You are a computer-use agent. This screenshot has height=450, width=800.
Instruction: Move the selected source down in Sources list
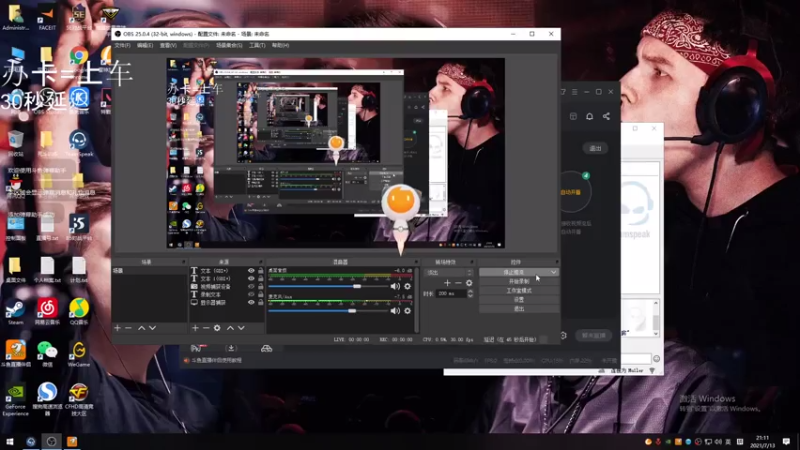pyautogui.click(x=241, y=328)
